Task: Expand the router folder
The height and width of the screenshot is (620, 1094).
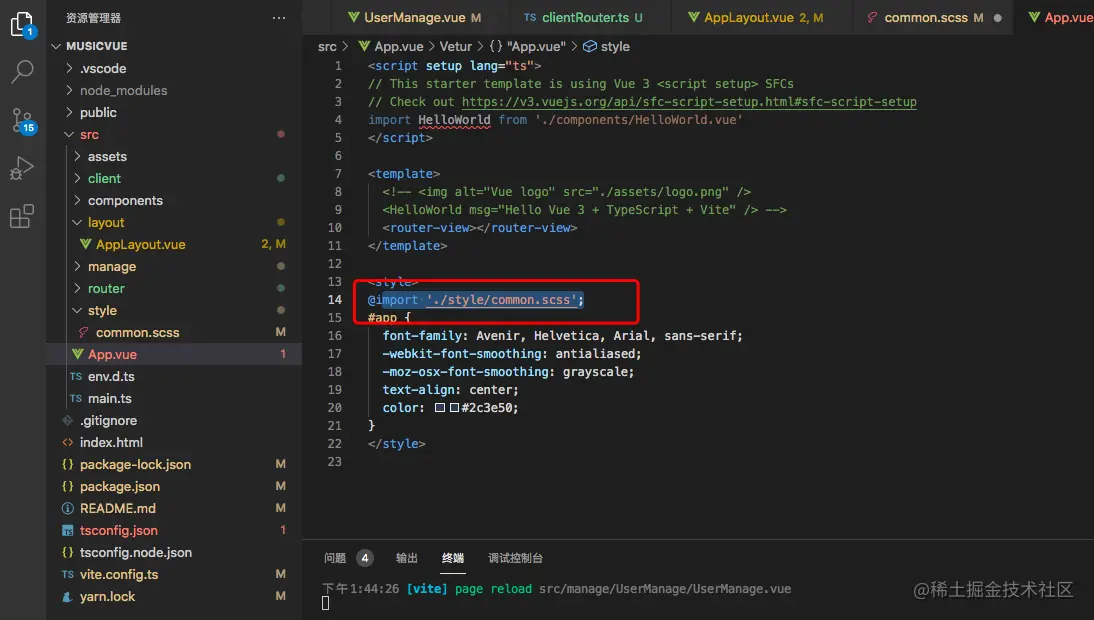Action: coord(77,288)
